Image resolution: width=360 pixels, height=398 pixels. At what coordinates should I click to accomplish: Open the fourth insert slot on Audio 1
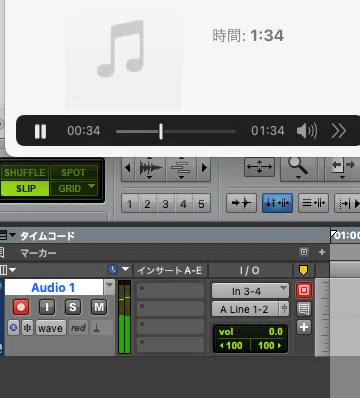point(170,344)
